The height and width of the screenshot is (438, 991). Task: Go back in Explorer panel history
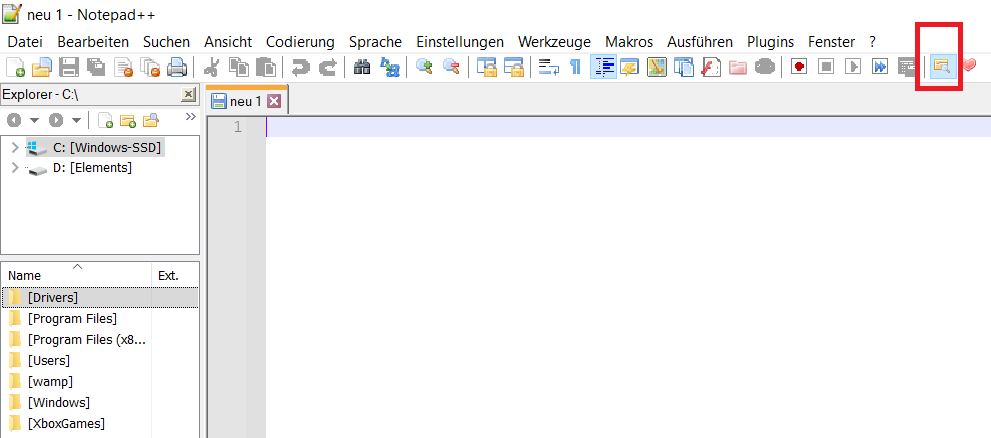point(14,119)
